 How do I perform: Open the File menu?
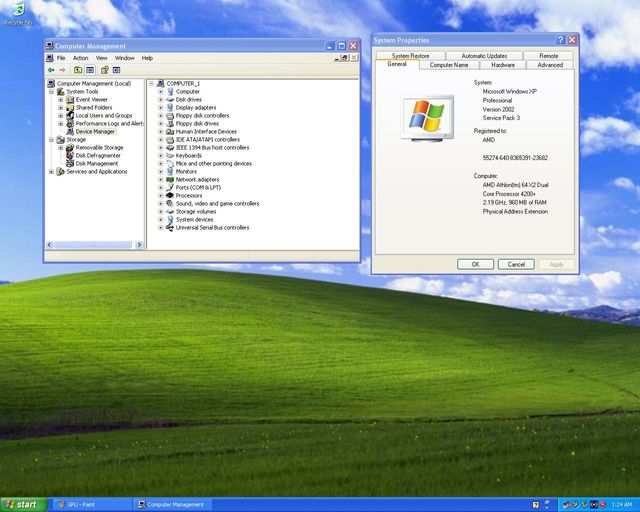click(61, 58)
